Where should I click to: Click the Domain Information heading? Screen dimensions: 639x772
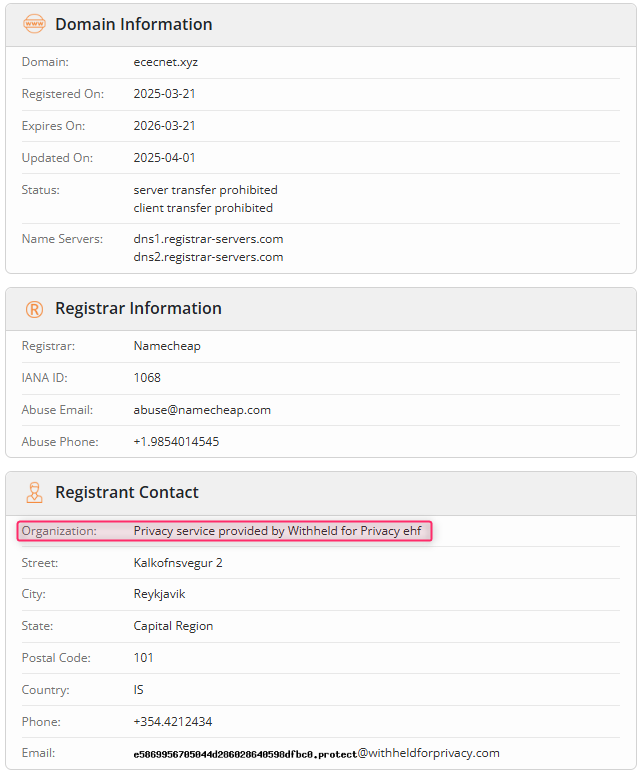(133, 24)
